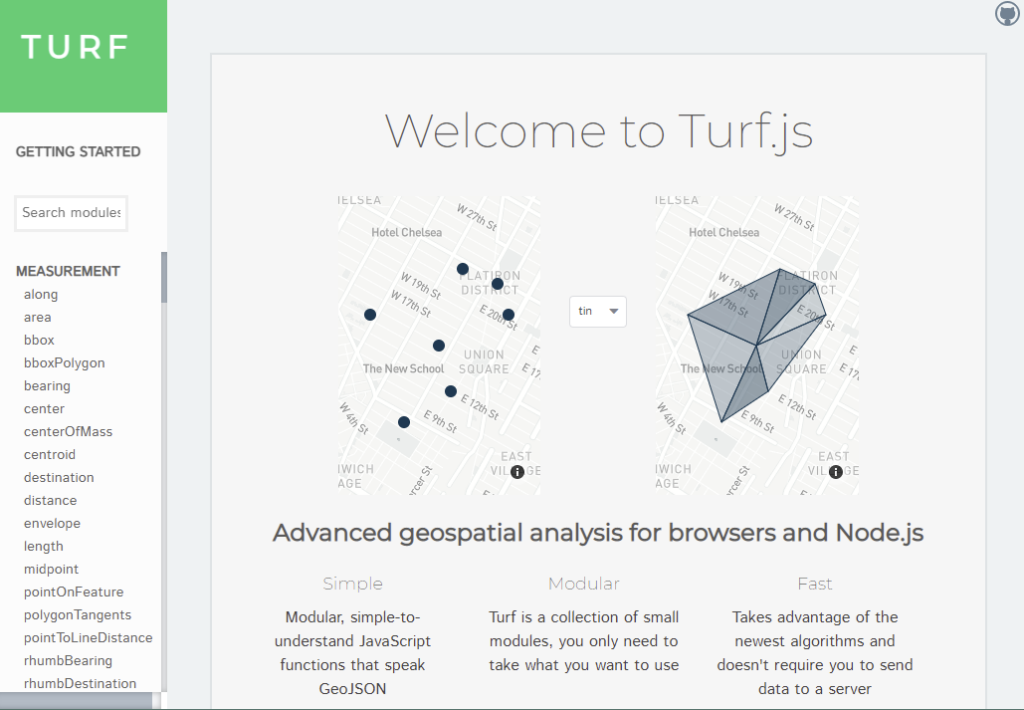The width and height of the screenshot is (1024, 710).
Task: Click the info icon on the left map
Action: click(517, 471)
